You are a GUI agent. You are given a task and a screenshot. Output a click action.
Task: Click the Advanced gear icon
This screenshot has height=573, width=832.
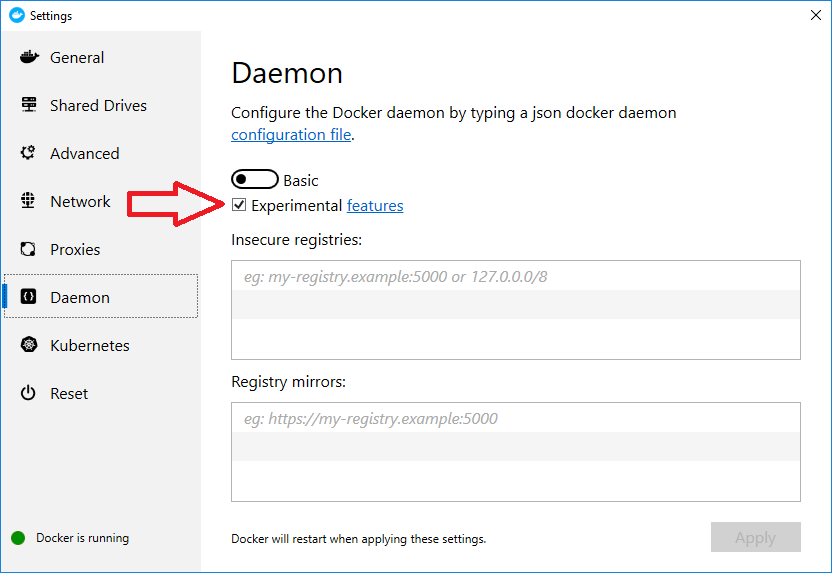[x=28, y=153]
